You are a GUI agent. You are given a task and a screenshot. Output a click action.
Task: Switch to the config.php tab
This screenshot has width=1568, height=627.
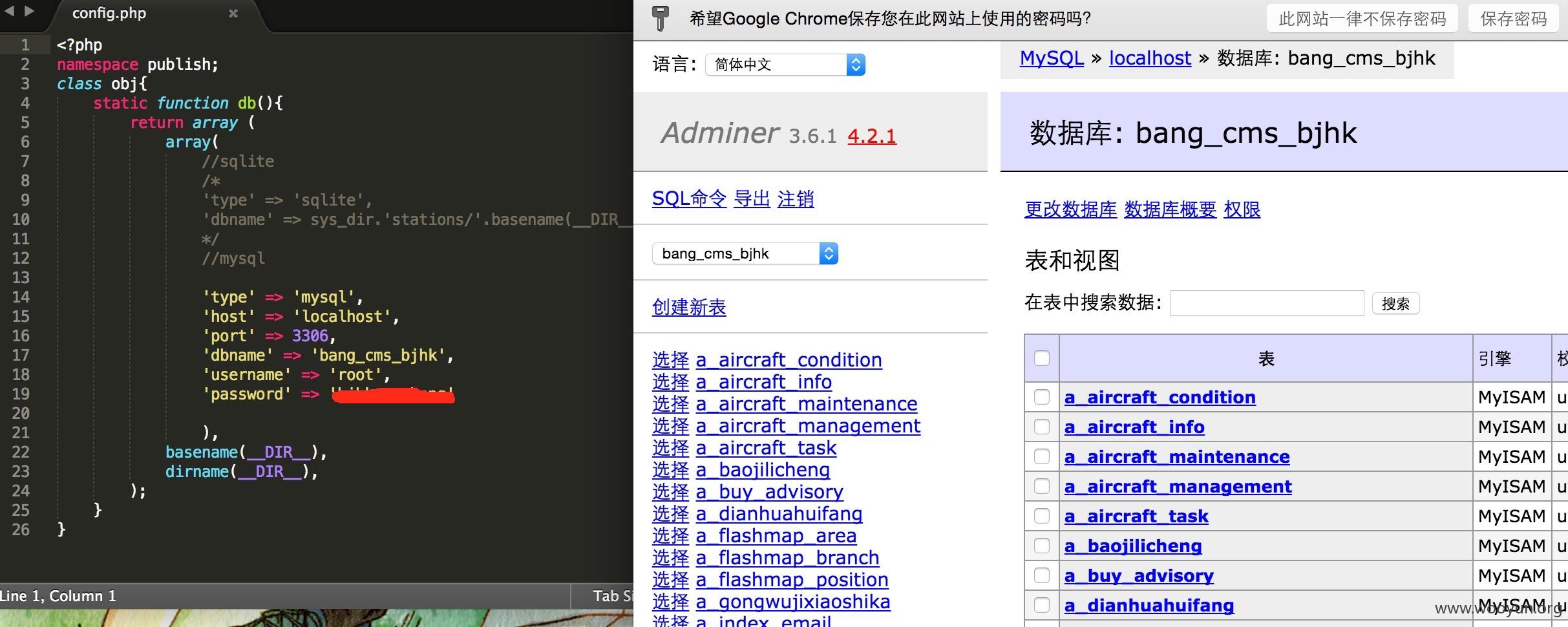click(109, 13)
